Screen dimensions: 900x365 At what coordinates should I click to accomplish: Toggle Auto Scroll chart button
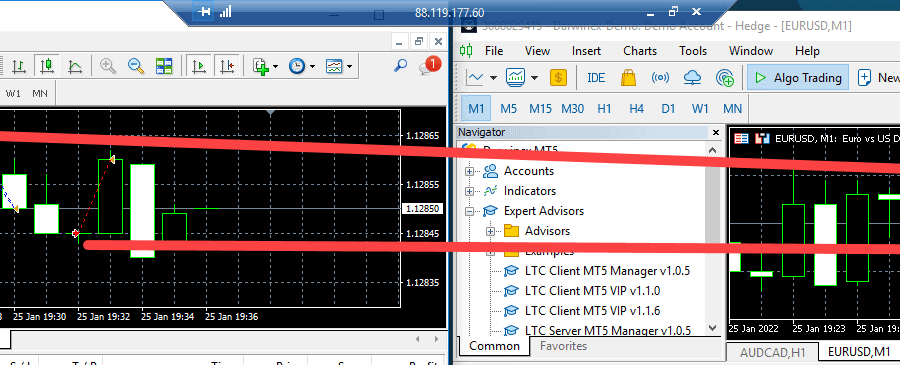pos(199,66)
